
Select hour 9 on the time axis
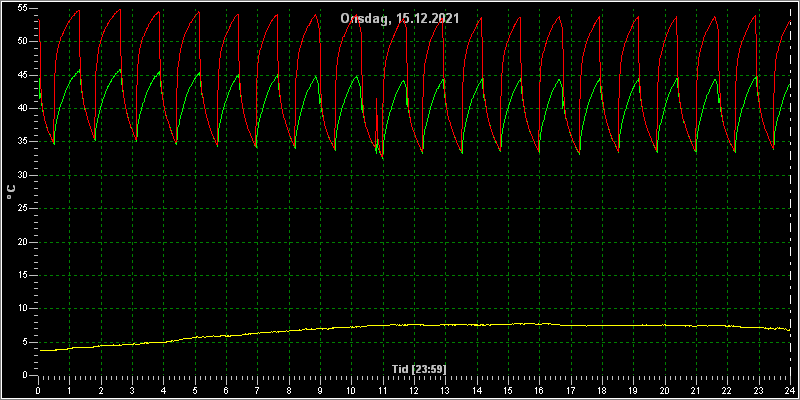[320, 390]
